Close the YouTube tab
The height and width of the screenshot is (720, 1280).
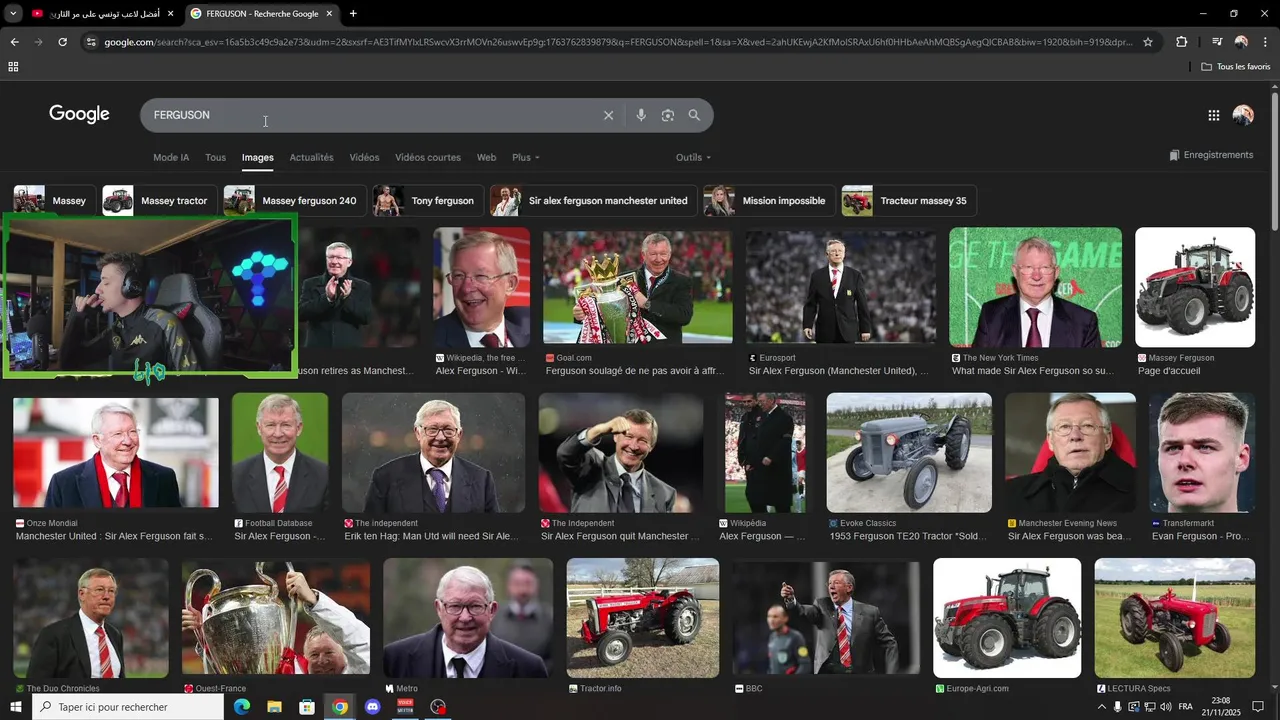(x=170, y=14)
